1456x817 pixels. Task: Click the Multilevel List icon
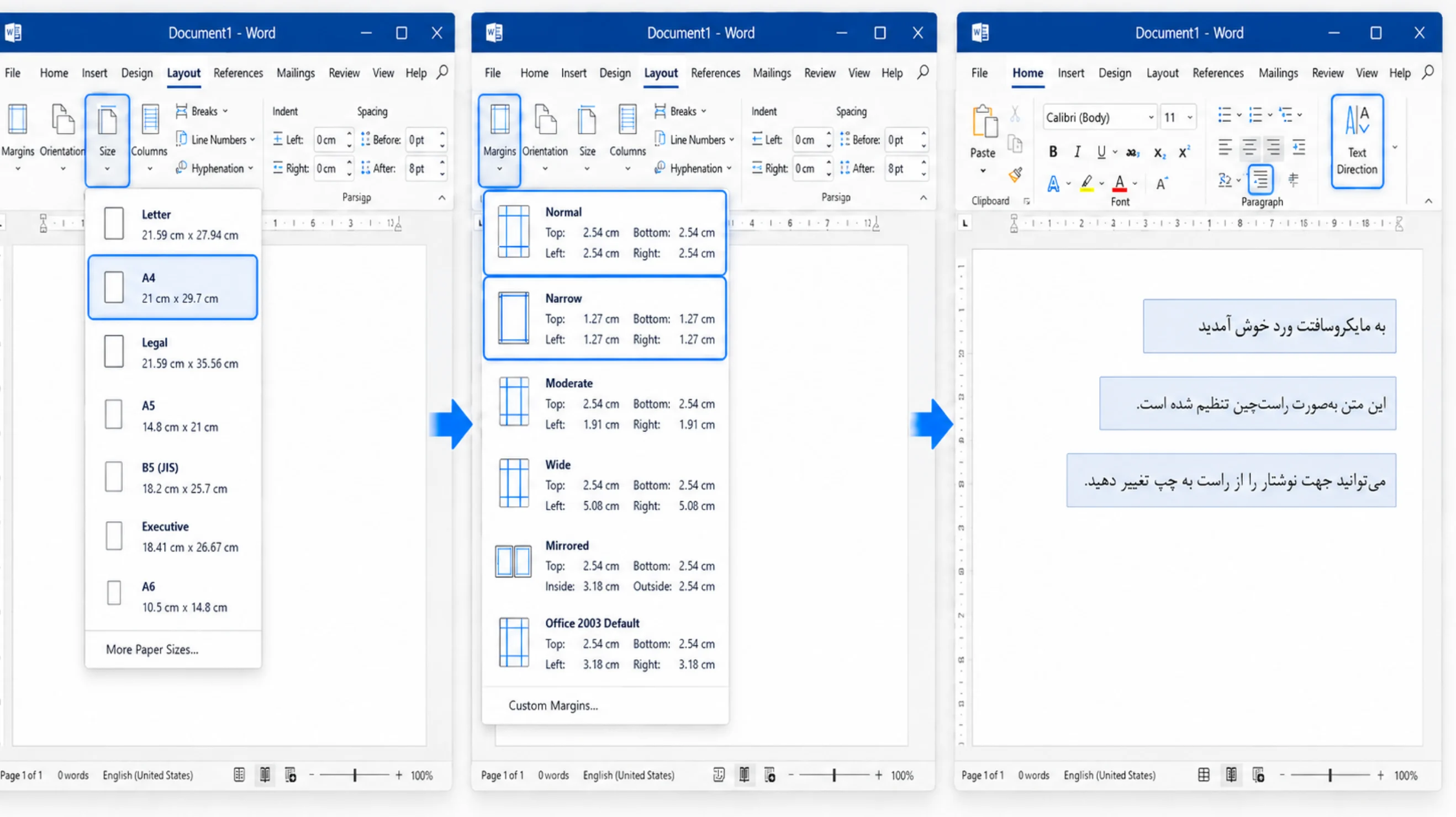(x=1286, y=115)
